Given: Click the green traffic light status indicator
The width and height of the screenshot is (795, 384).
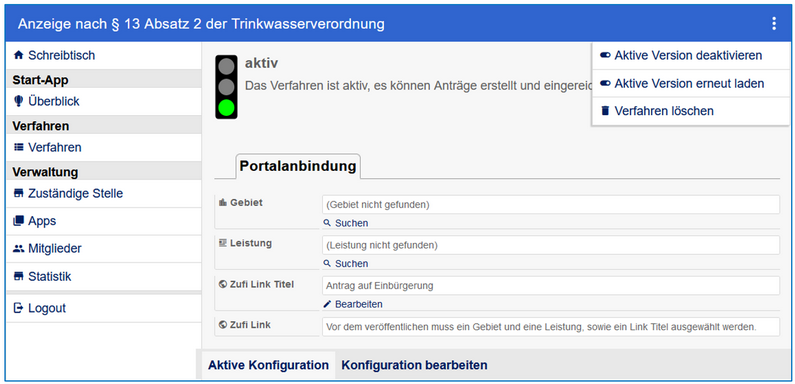Looking at the screenshot, I should pos(226,108).
